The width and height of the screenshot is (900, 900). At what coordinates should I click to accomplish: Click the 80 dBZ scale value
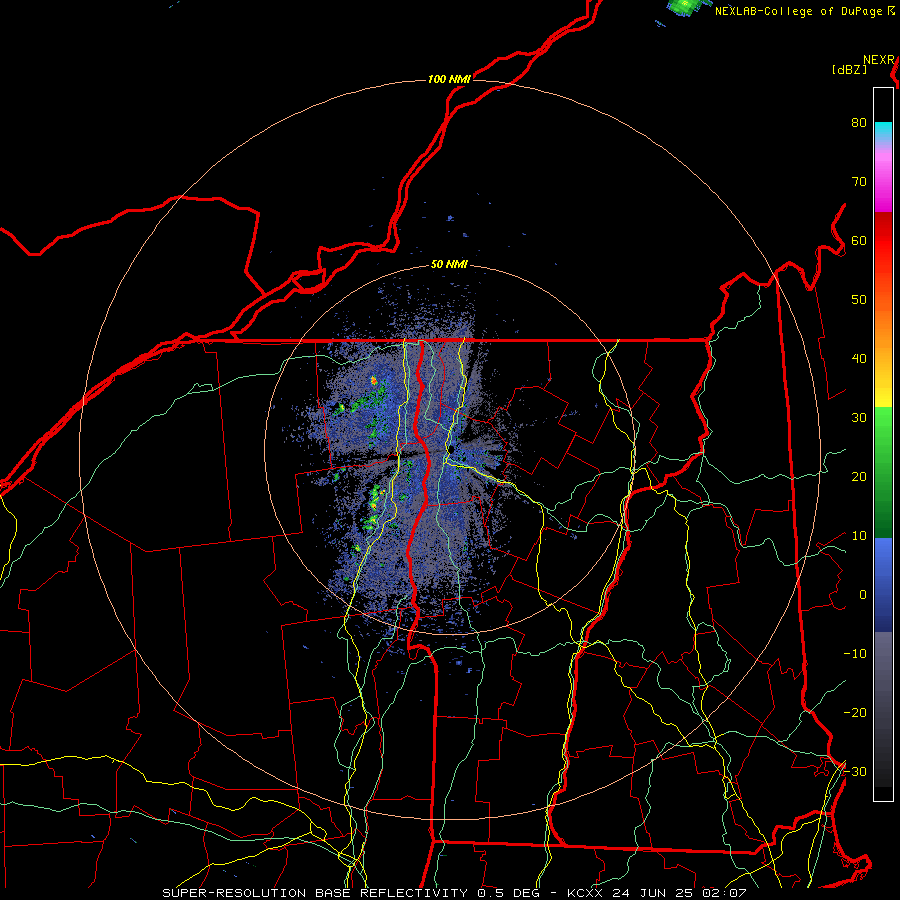pos(859,123)
